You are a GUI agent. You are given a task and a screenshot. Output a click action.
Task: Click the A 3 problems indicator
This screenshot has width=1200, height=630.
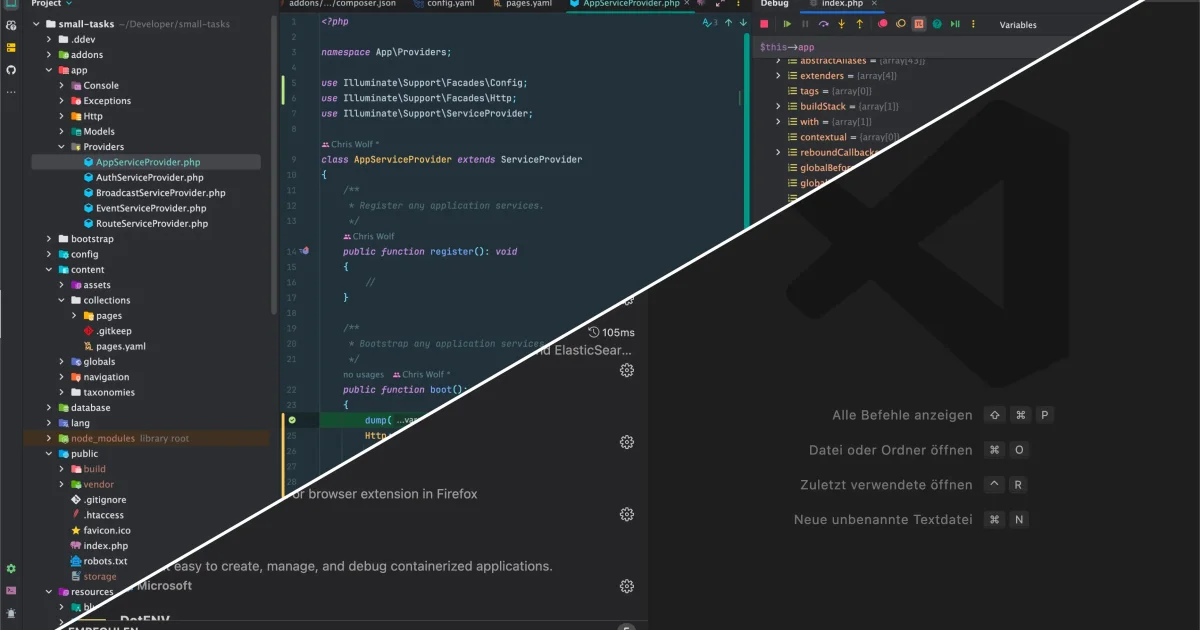click(710, 22)
